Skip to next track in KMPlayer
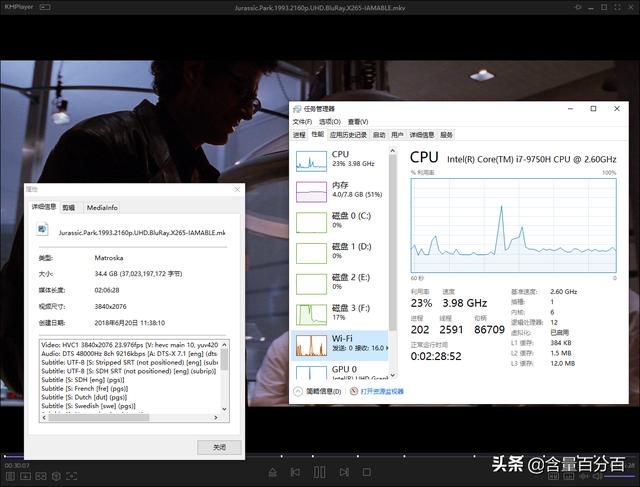This screenshot has height=487, width=640. pos(344,472)
